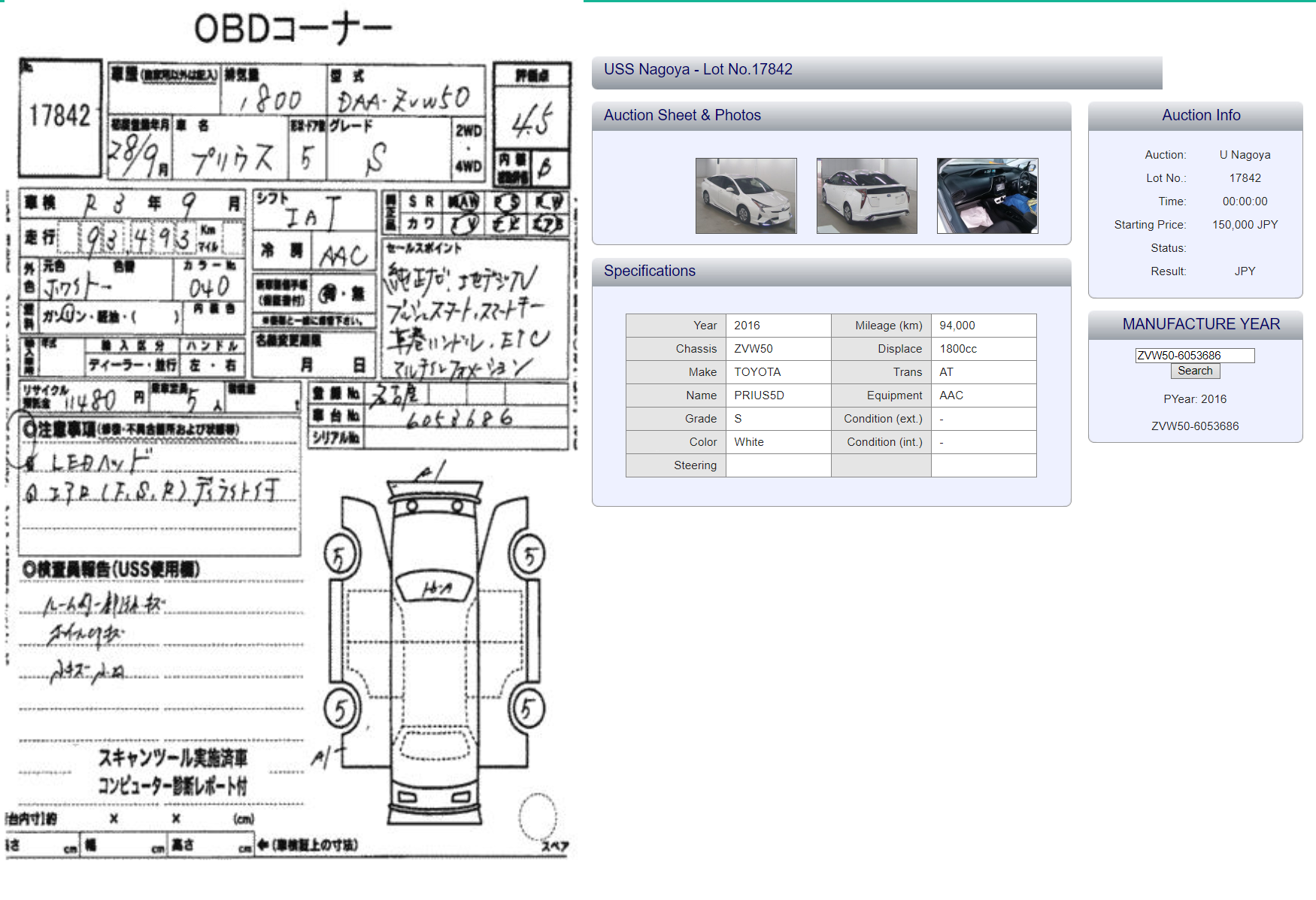Select the 'Steering' label
Viewport: 1316px width, 900px height.
tap(695, 465)
